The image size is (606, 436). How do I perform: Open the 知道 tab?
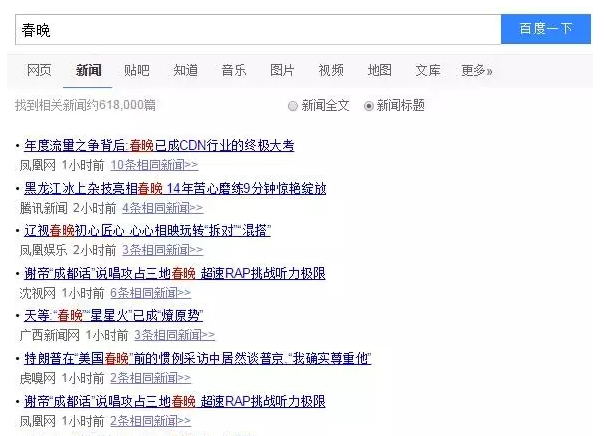(186, 70)
